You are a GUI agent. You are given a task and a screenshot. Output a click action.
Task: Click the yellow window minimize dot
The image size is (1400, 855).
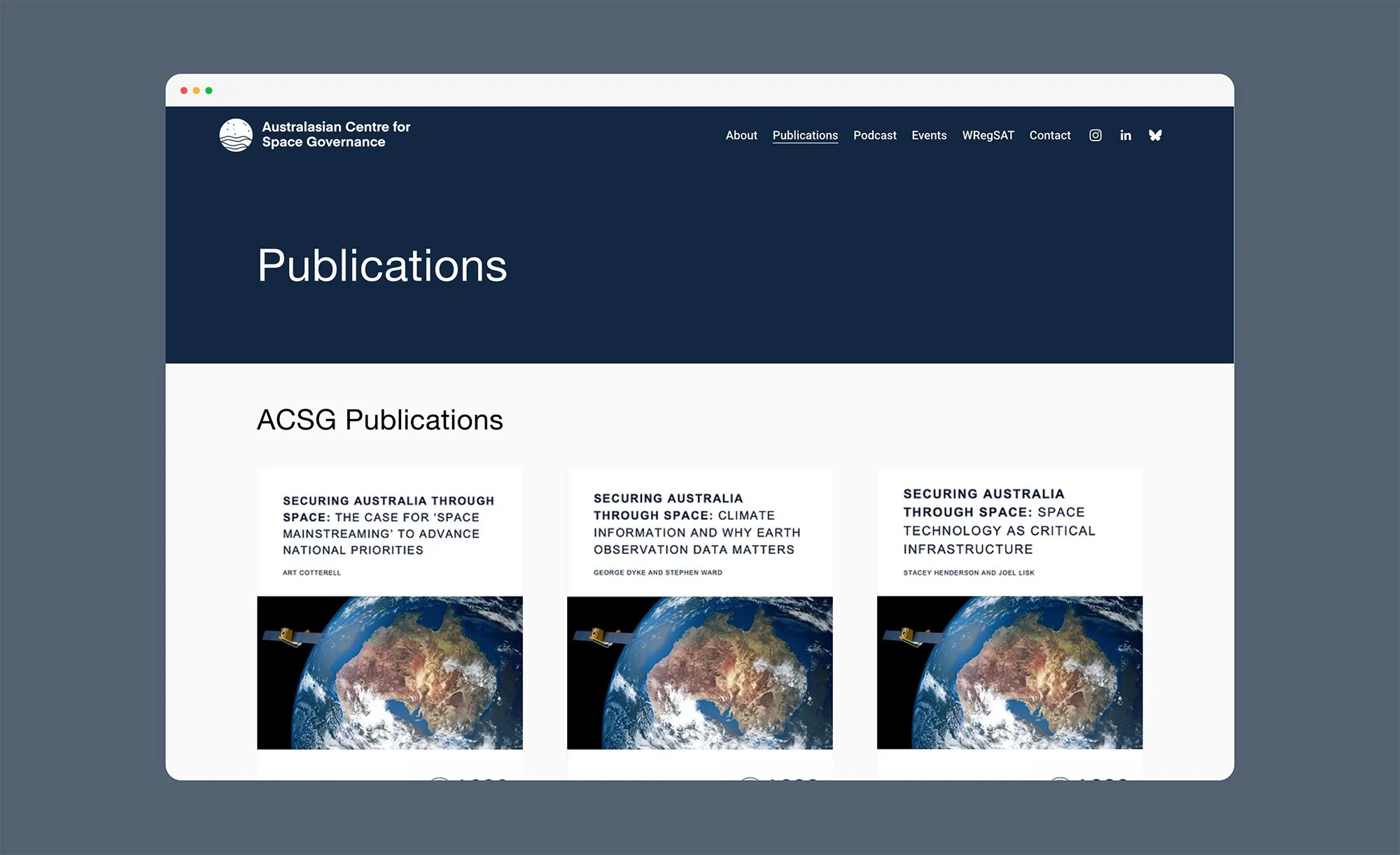tap(197, 90)
